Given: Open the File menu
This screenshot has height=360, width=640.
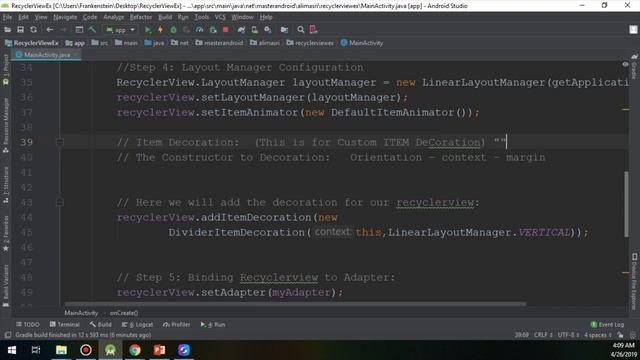Looking at the screenshot, I should click(7, 17).
